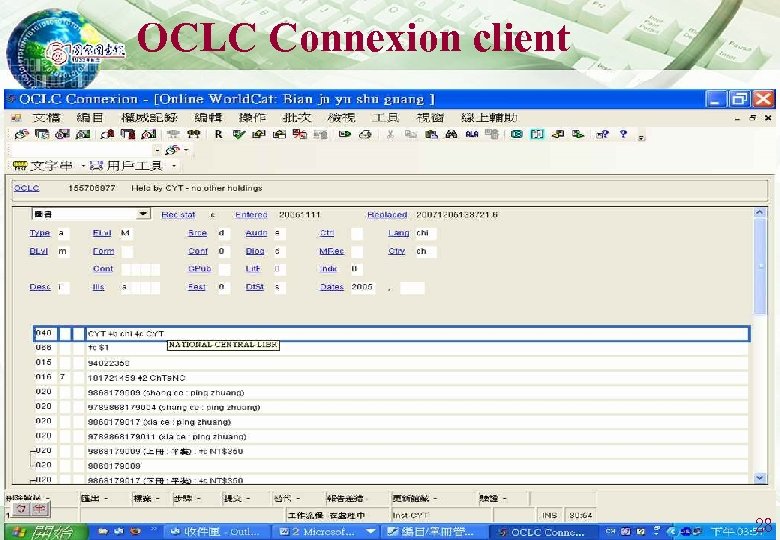
Task: Click the ELvl fixed-field label
Action: coord(101,233)
